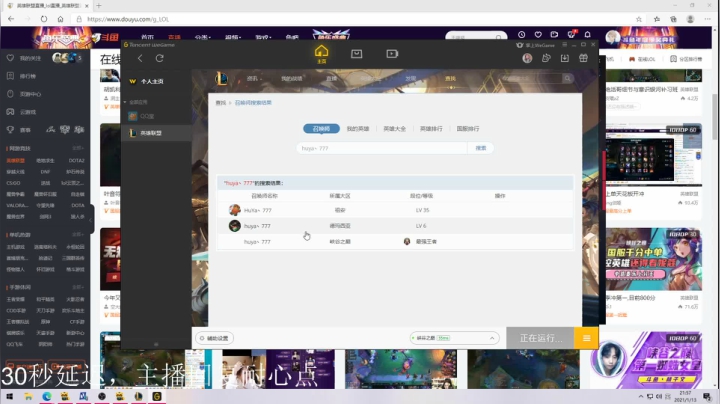Image resolution: width=720 pixels, height=404 pixels.
Task: Open 个人主页 in WeGame sidebar
Action: [x=152, y=81]
